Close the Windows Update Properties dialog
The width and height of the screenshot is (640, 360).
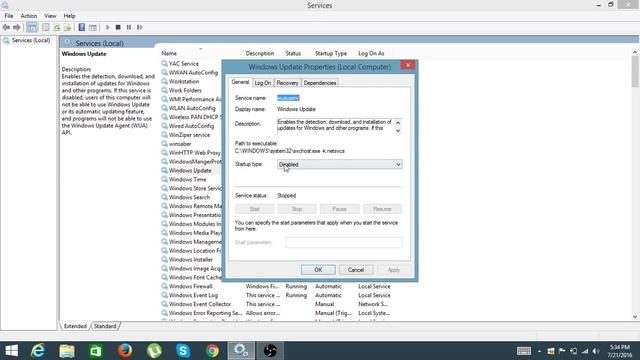(x=407, y=65)
